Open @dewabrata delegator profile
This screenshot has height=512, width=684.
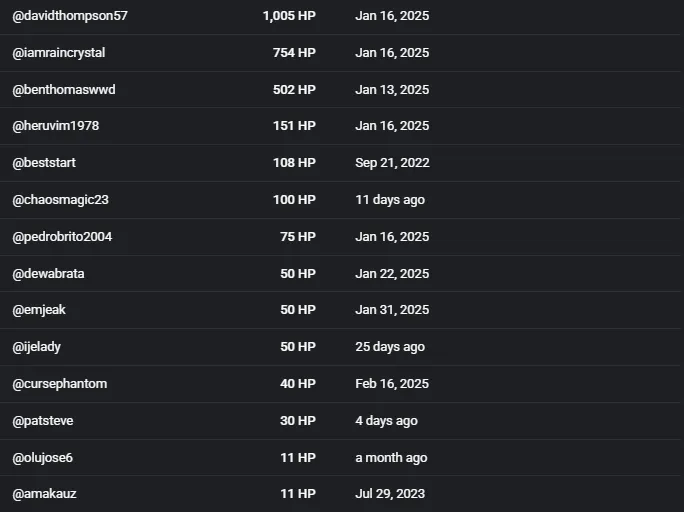[48, 274]
